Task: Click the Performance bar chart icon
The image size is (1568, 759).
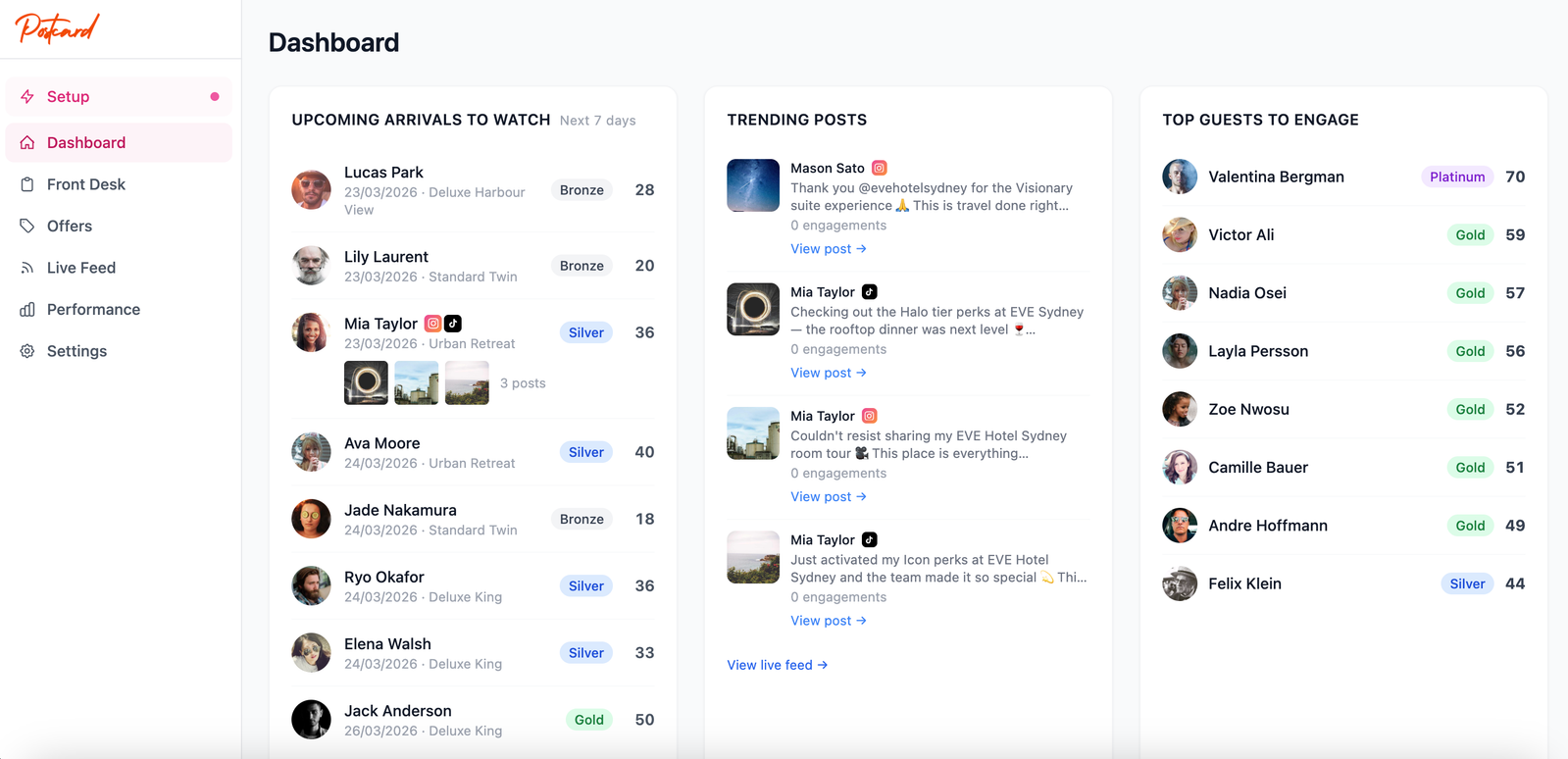Action: (27, 309)
